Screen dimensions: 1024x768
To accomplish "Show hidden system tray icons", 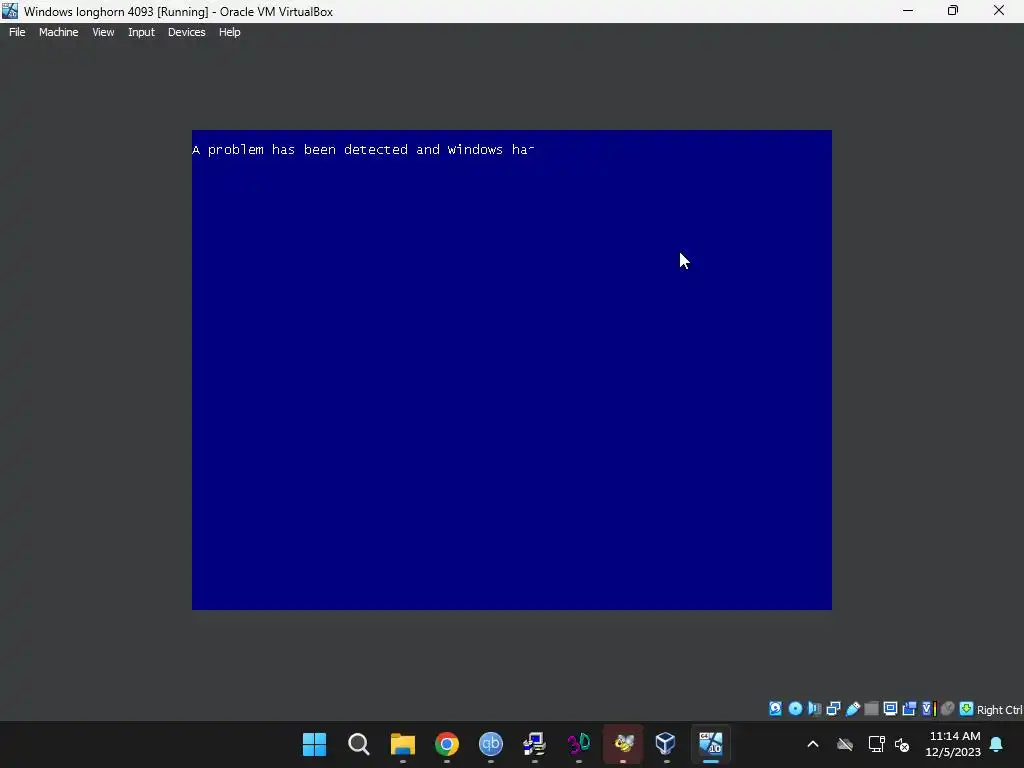I will tap(813, 744).
